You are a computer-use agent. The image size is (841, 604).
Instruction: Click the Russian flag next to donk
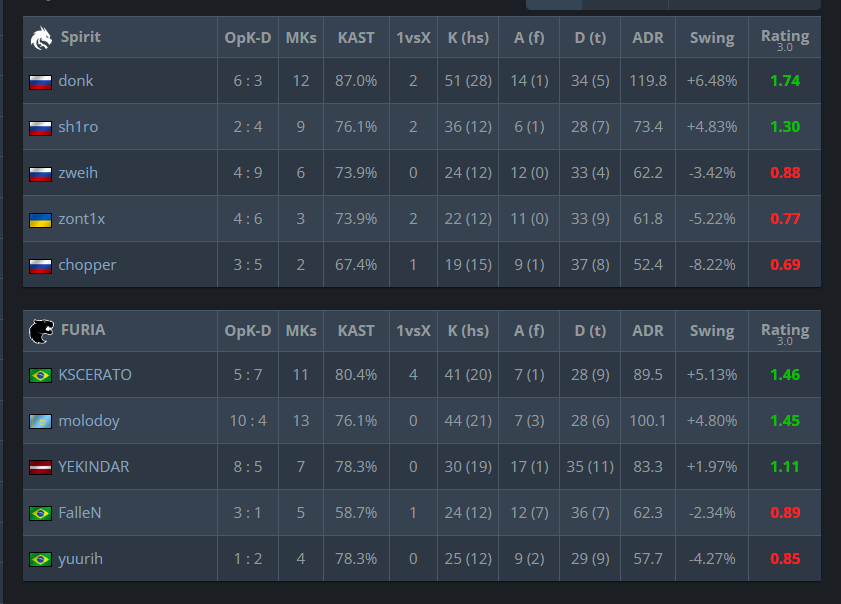(x=41, y=82)
